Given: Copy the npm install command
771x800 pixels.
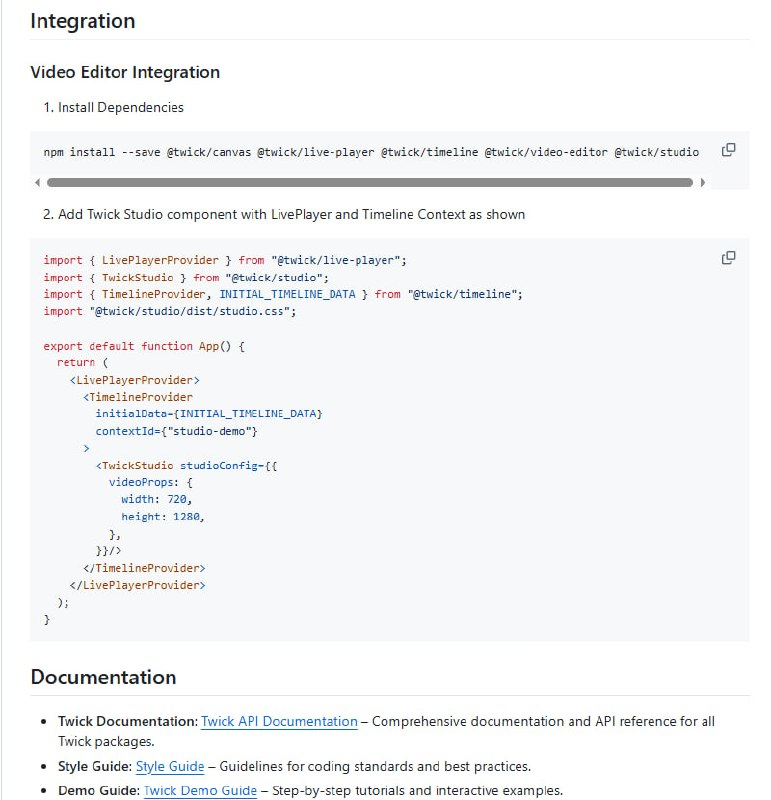Looking at the screenshot, I should 728,150.
